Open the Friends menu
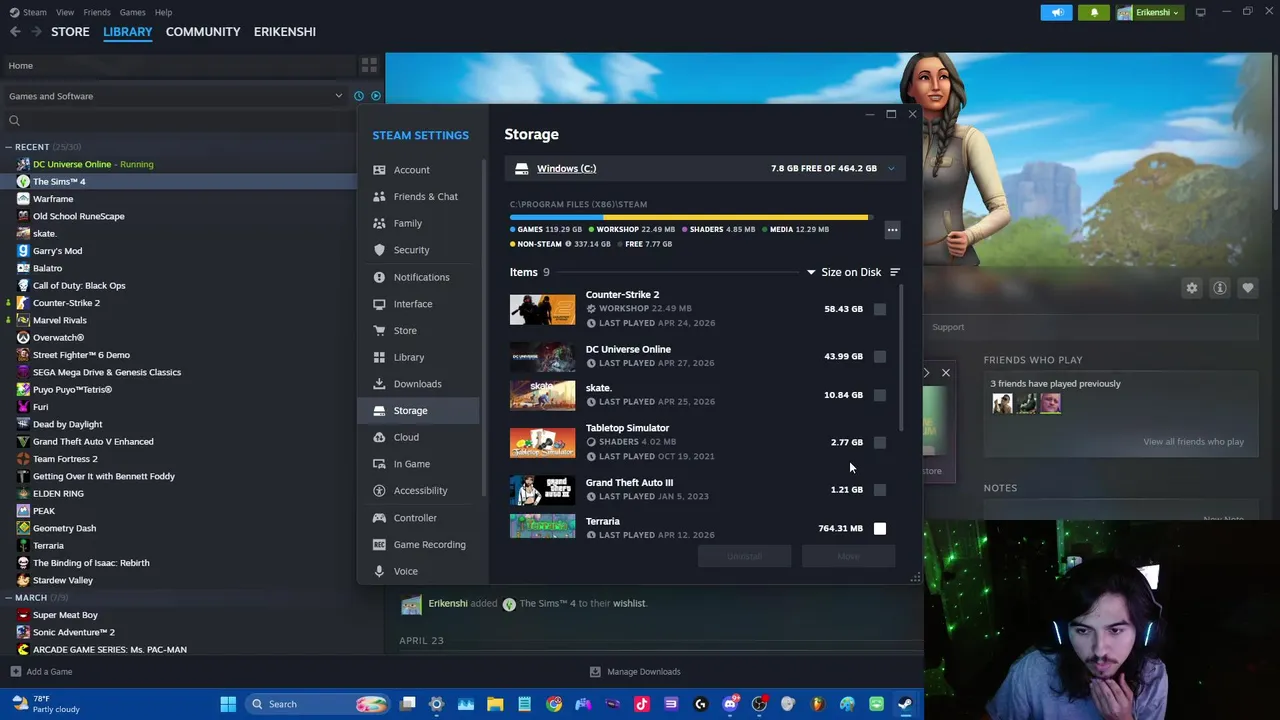The width and height of the screenshot is (1280, 720). pyautogui.click(x=97, y=12)
